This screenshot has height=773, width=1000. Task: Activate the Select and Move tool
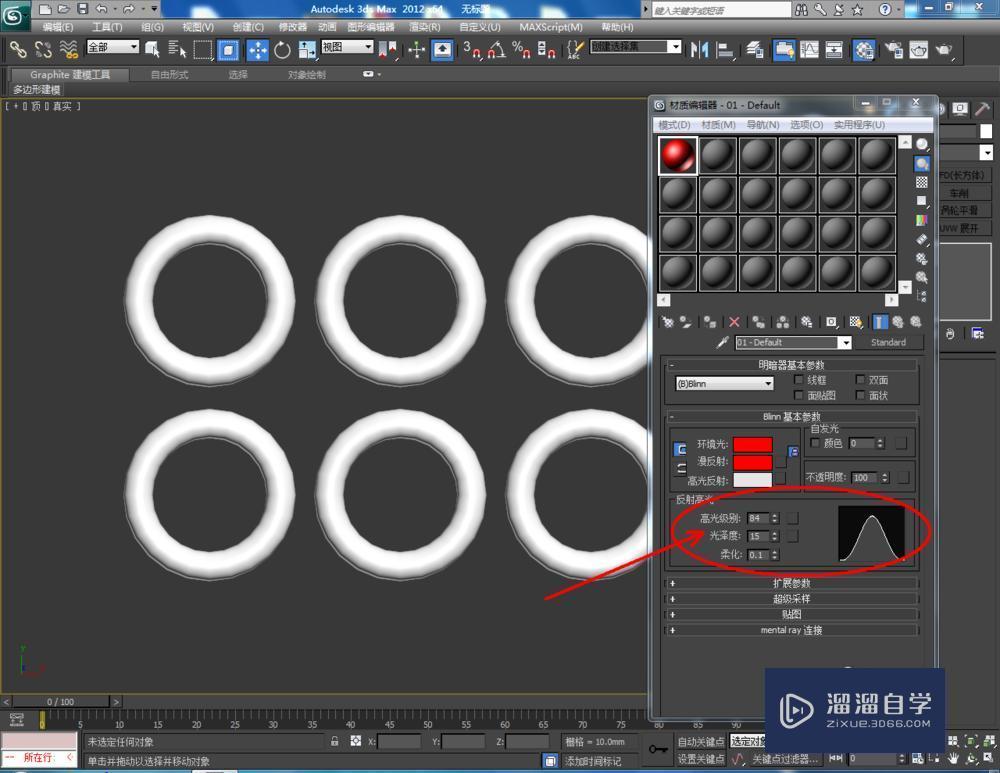tap(258, 48)
